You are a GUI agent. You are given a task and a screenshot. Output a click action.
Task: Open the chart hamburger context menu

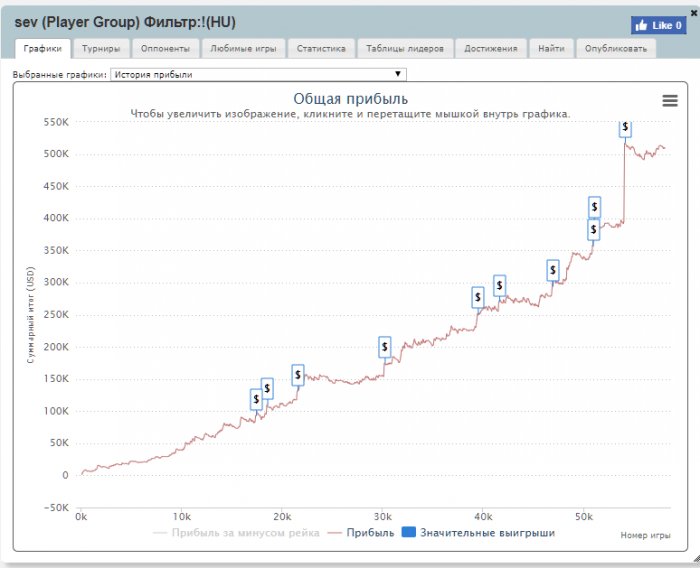pos(670,100)
